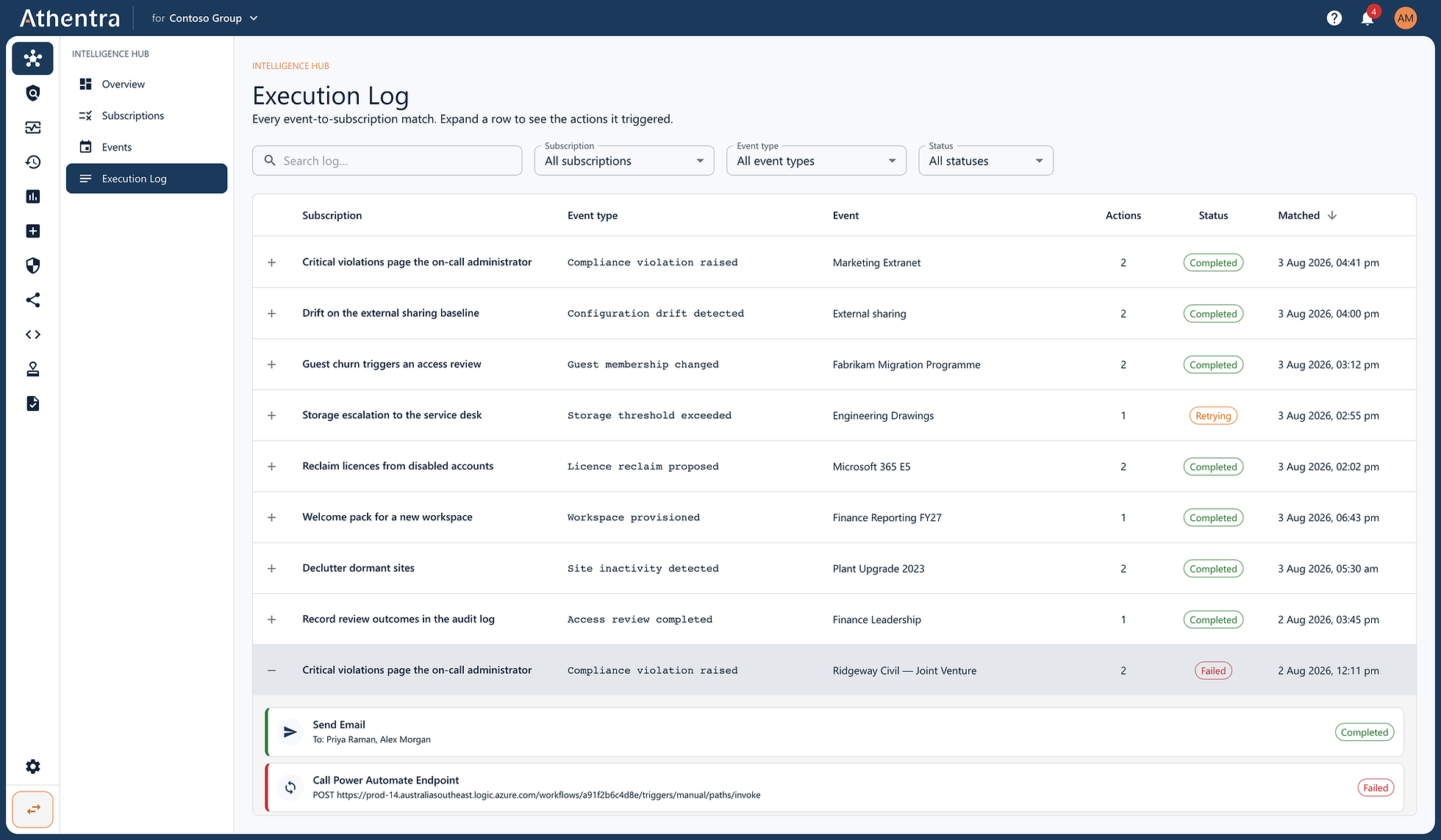Click the Power Automate POST URL text
The height and width of the screenshot is (840, 1441).
(x=537, y=795)
